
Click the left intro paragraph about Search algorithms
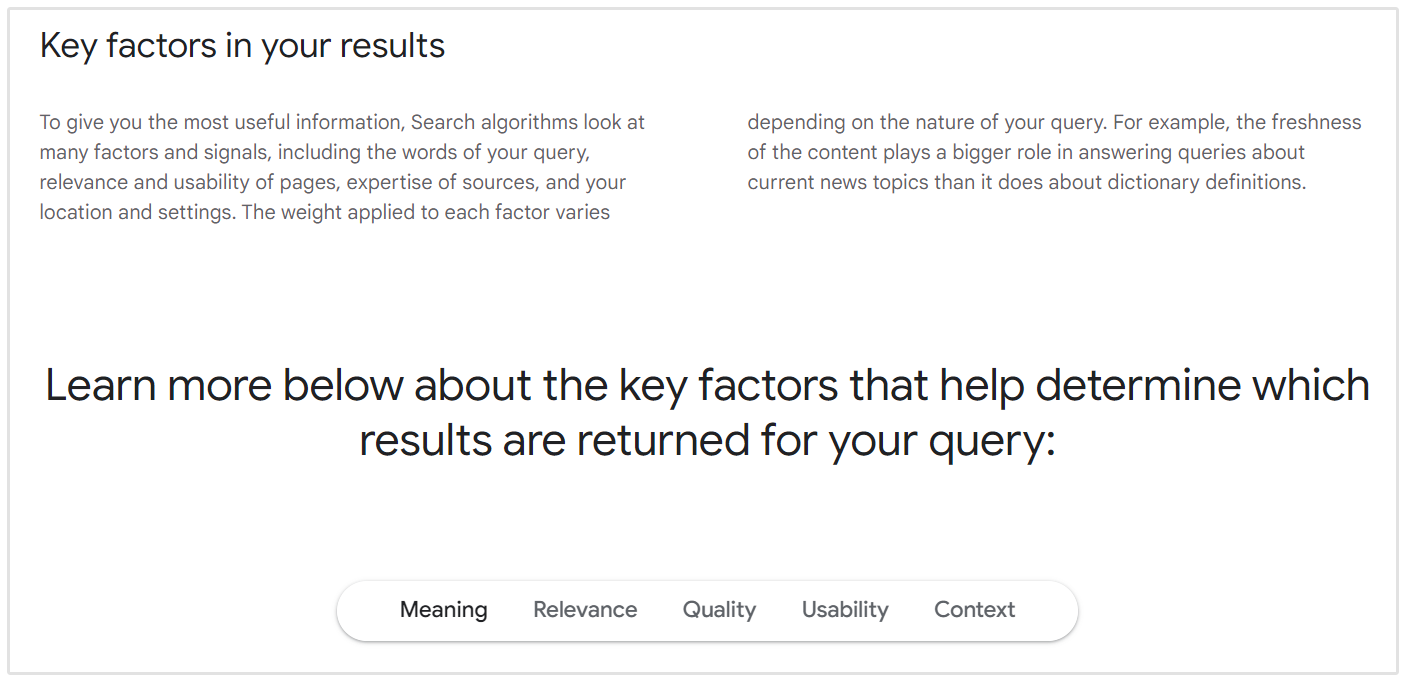pyautogui.click(x=342, y=166)
